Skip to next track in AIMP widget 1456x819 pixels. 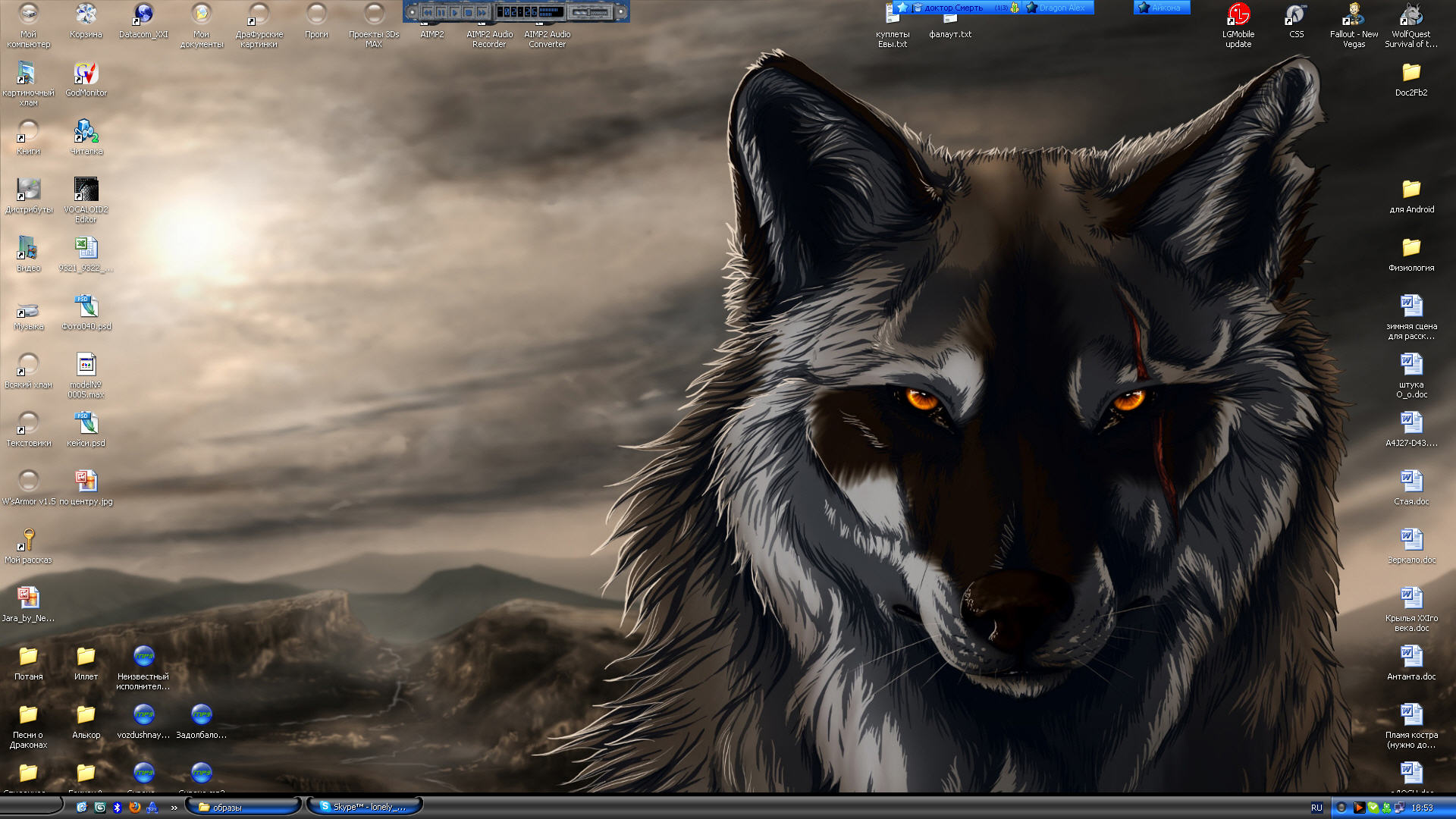(x=482, y=12)
